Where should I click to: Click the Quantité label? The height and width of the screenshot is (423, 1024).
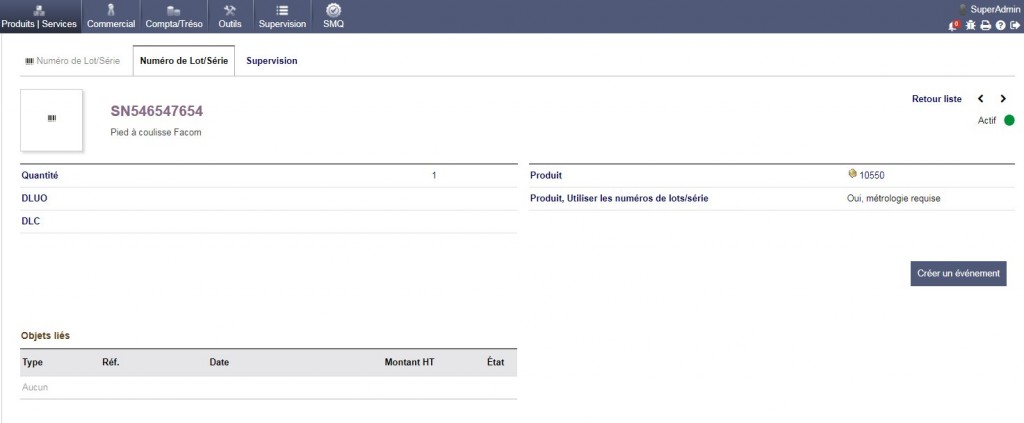[40, 176]
